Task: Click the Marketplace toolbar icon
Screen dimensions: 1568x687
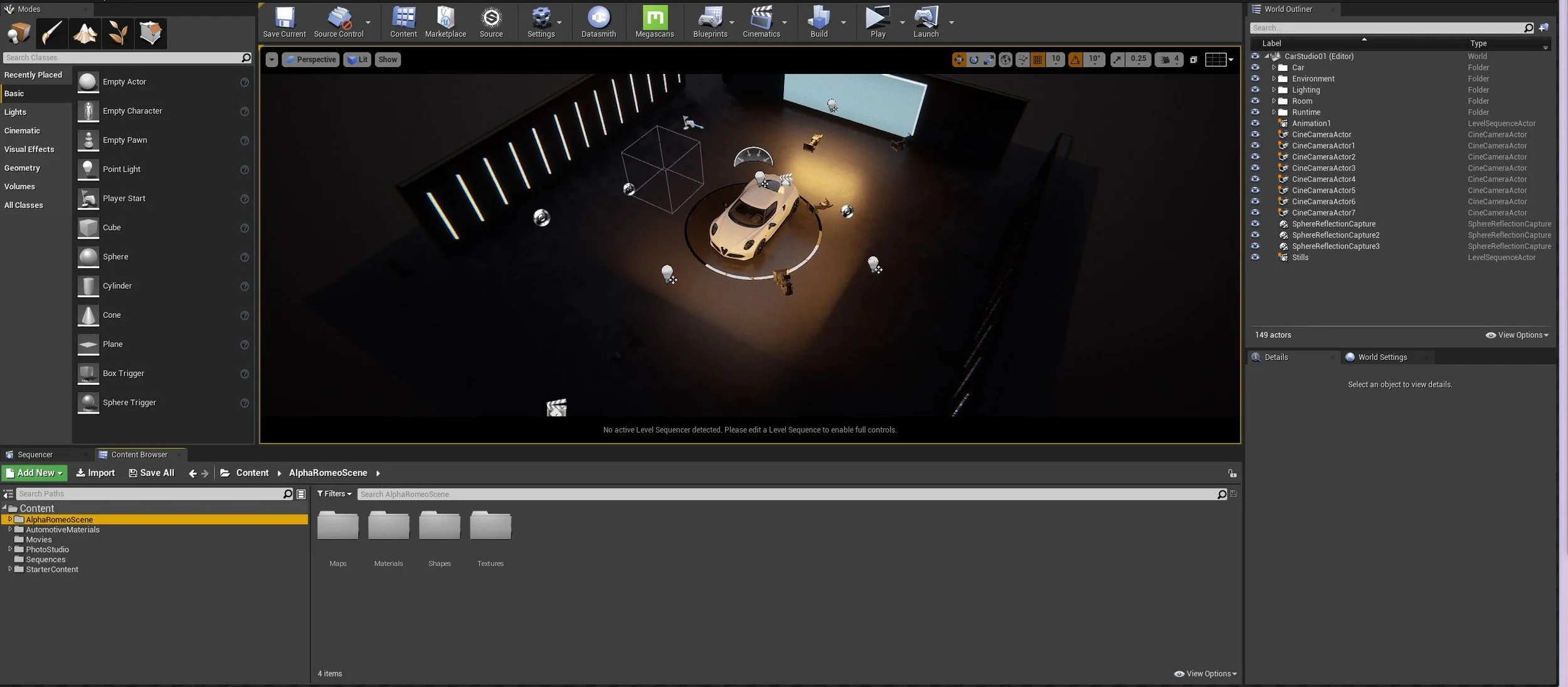Action: [445, 18]
